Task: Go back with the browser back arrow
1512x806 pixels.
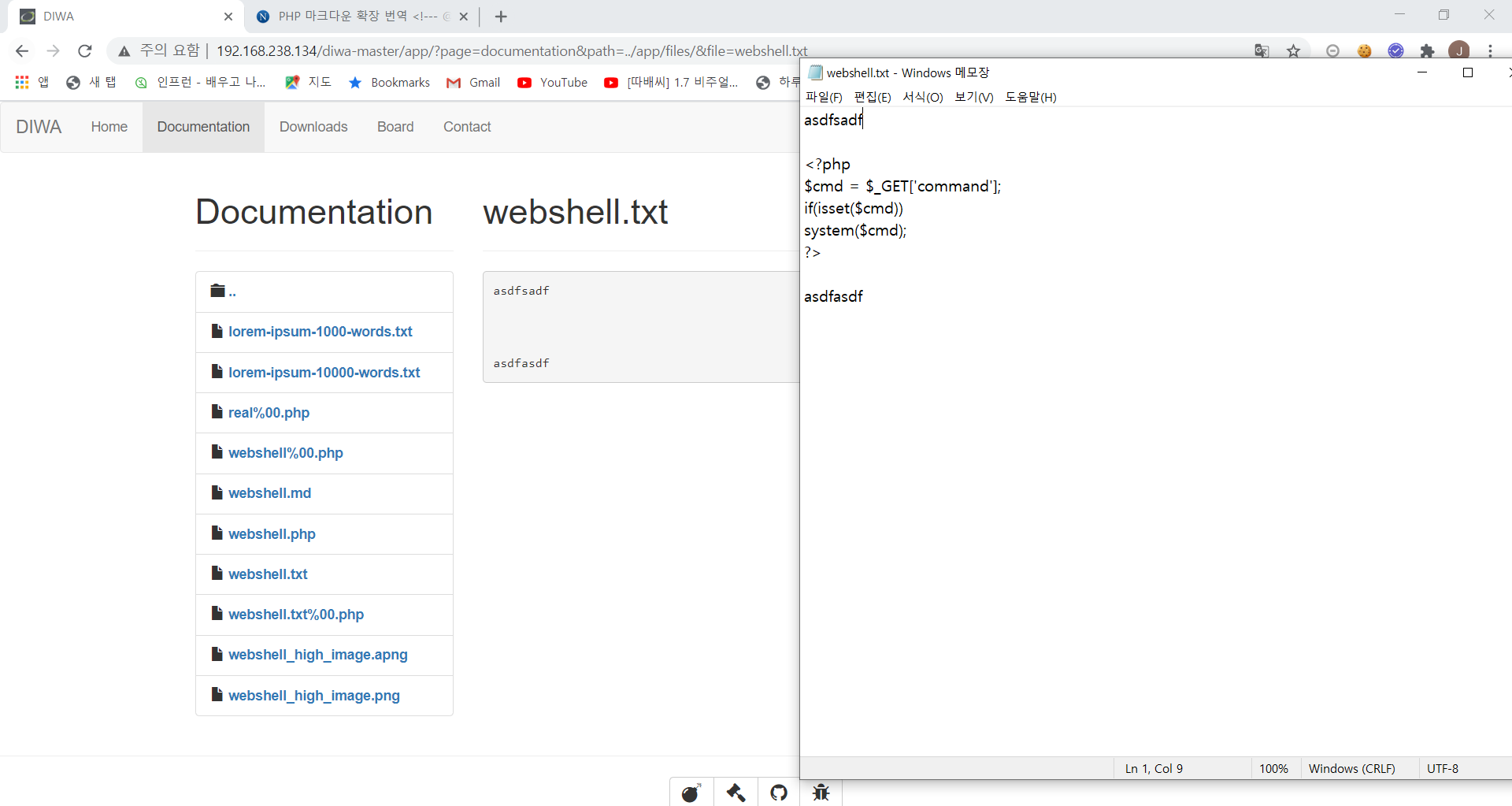Action: [x=22, y=51]
